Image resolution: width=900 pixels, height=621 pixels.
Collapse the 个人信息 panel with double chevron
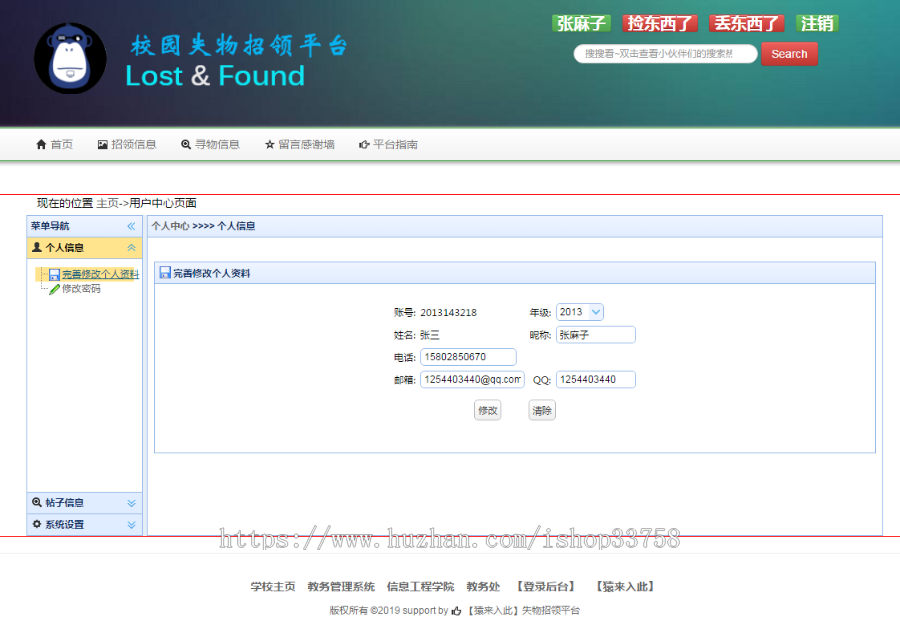click(131, 247)
